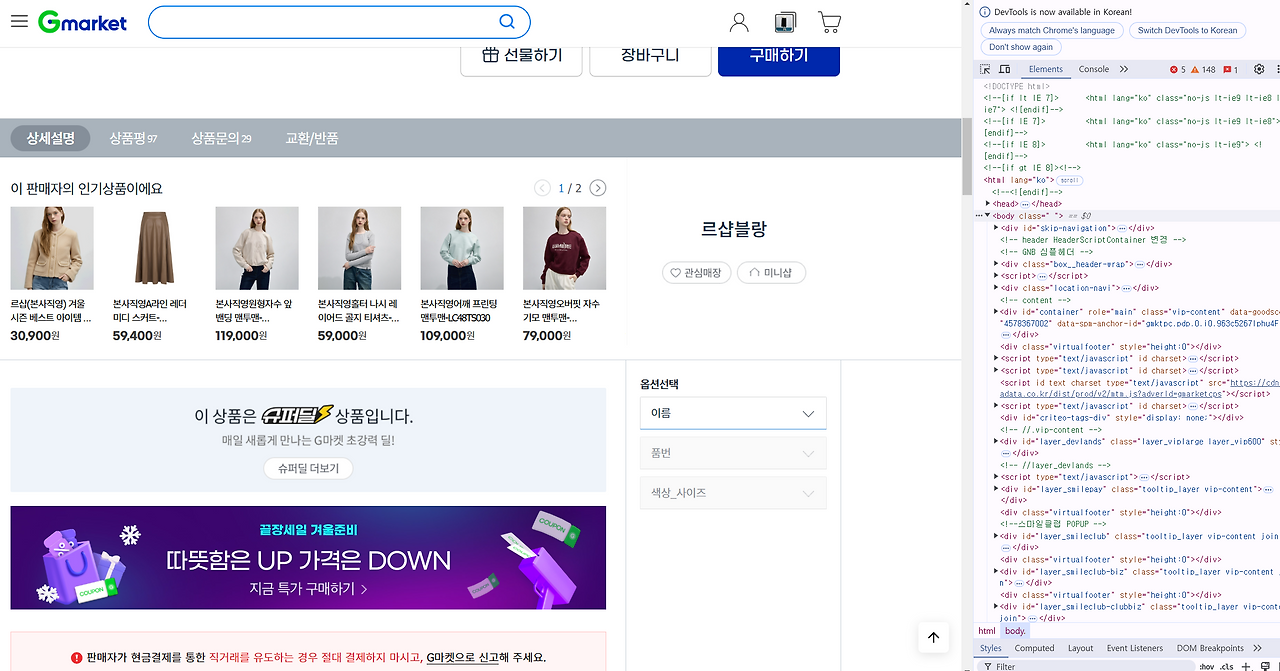Screen dimensions: 1280x671
Task: Switch to DevTools Elements tab
Action: [x=1046, y=69]
